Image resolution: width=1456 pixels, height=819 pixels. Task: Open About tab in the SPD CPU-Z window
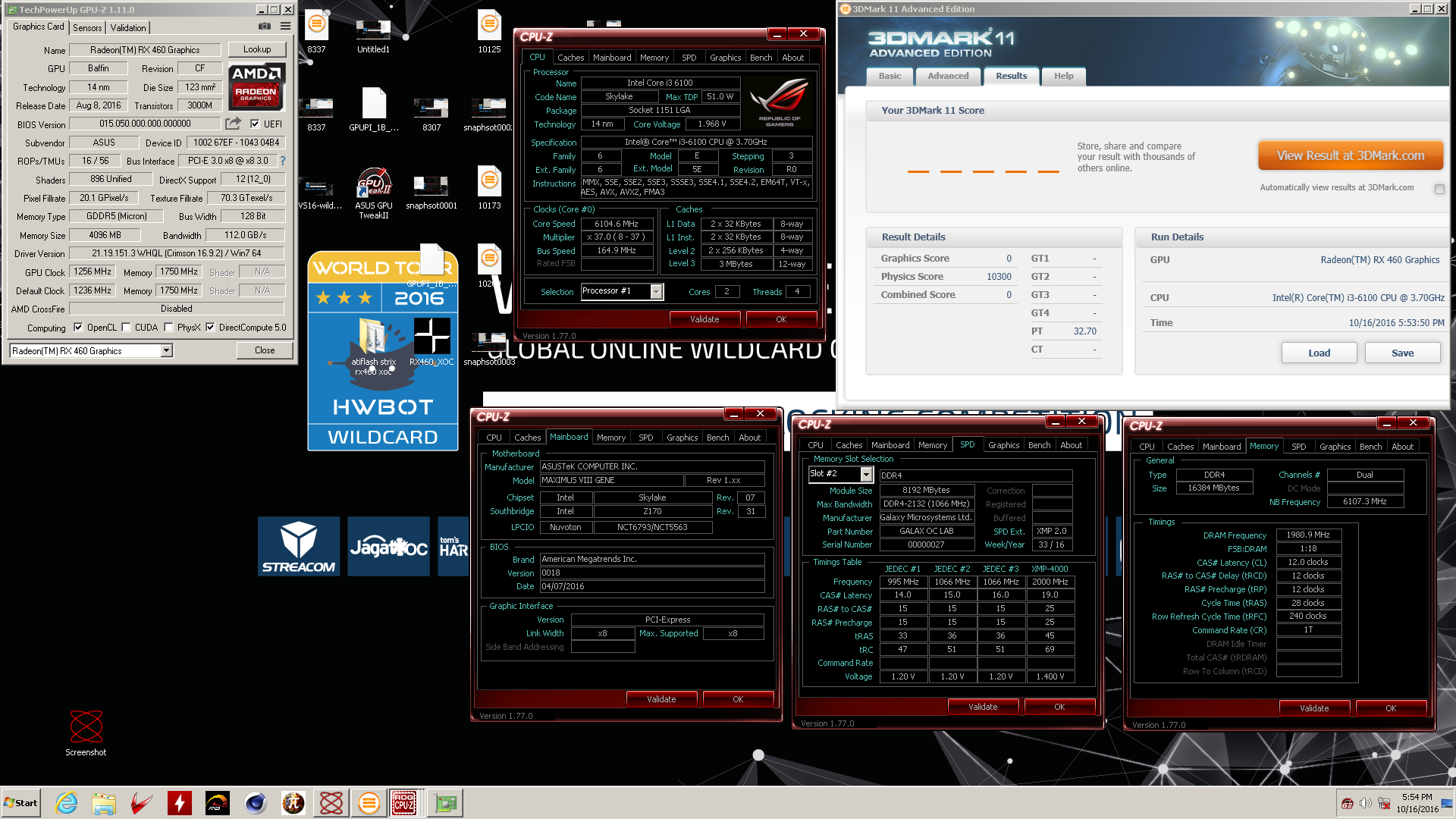(1071, 445)
